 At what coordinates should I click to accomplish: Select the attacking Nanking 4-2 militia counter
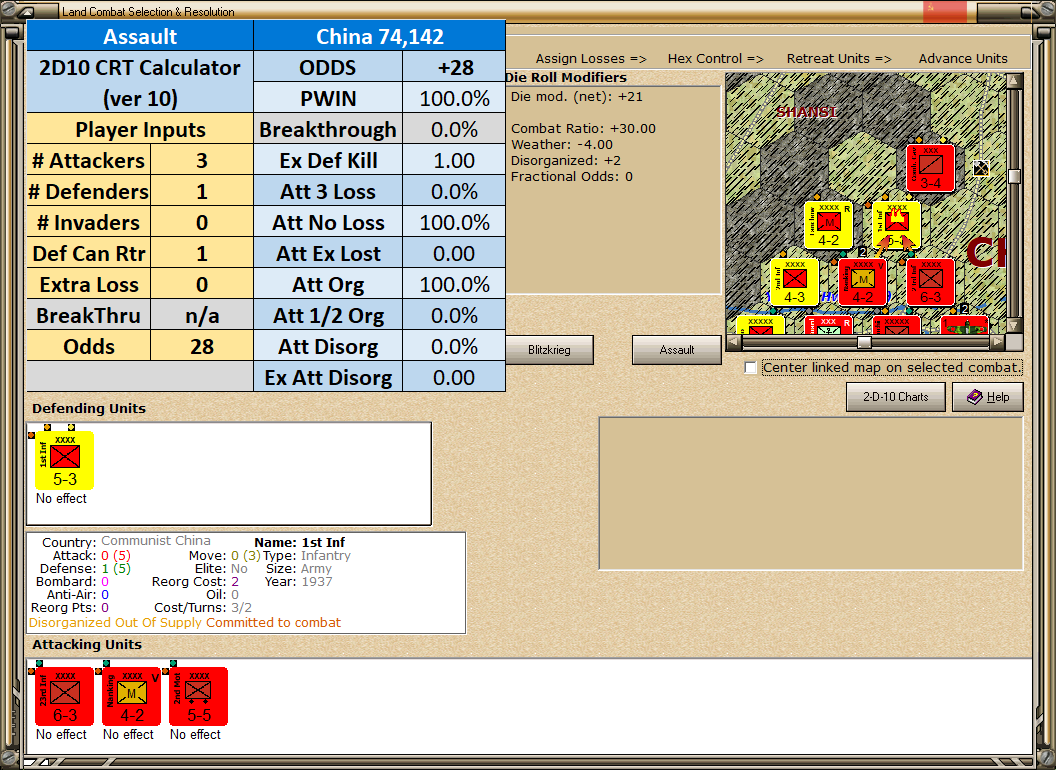[x=131, y=696]
